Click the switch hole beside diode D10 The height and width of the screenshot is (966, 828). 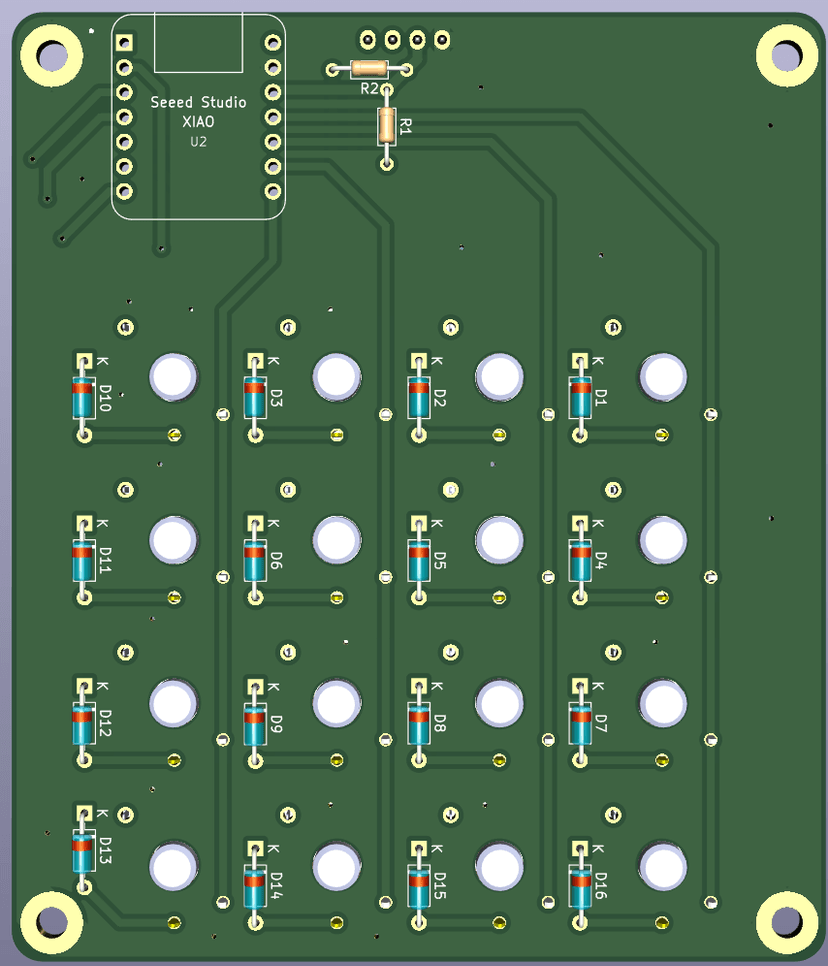(173, 376)
